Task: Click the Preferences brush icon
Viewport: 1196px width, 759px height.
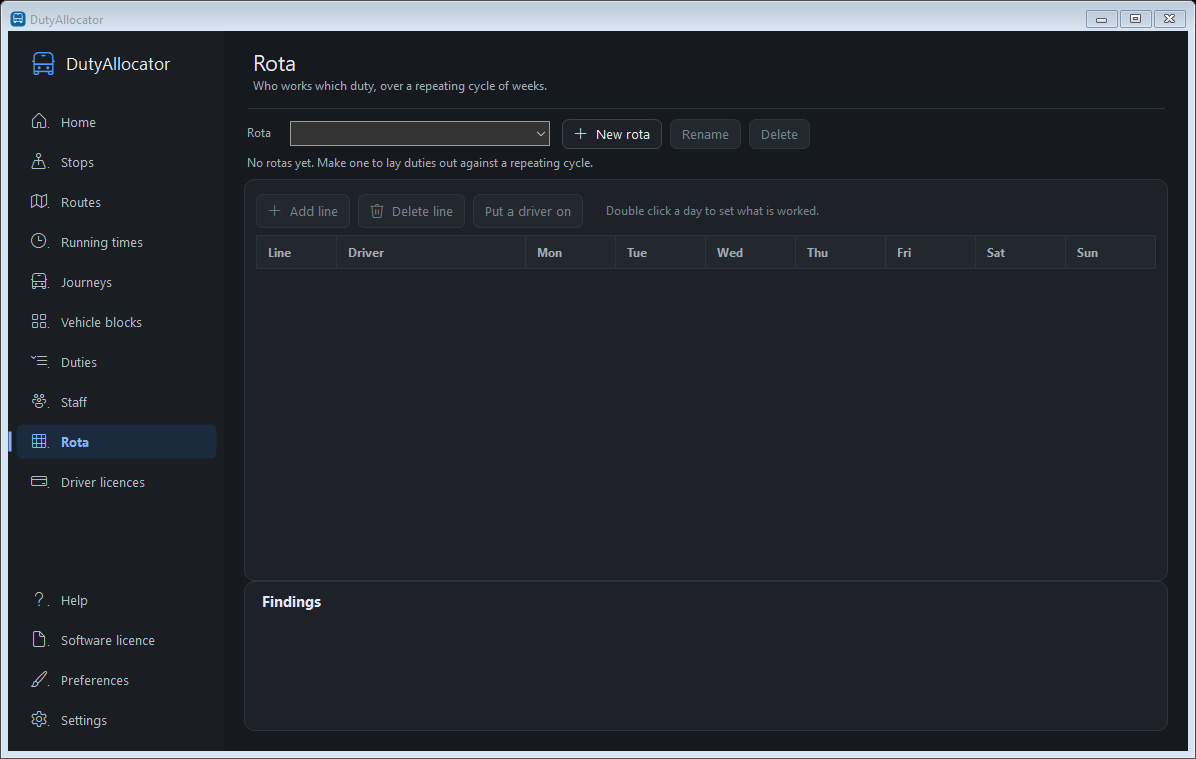Action: (40, 680)
